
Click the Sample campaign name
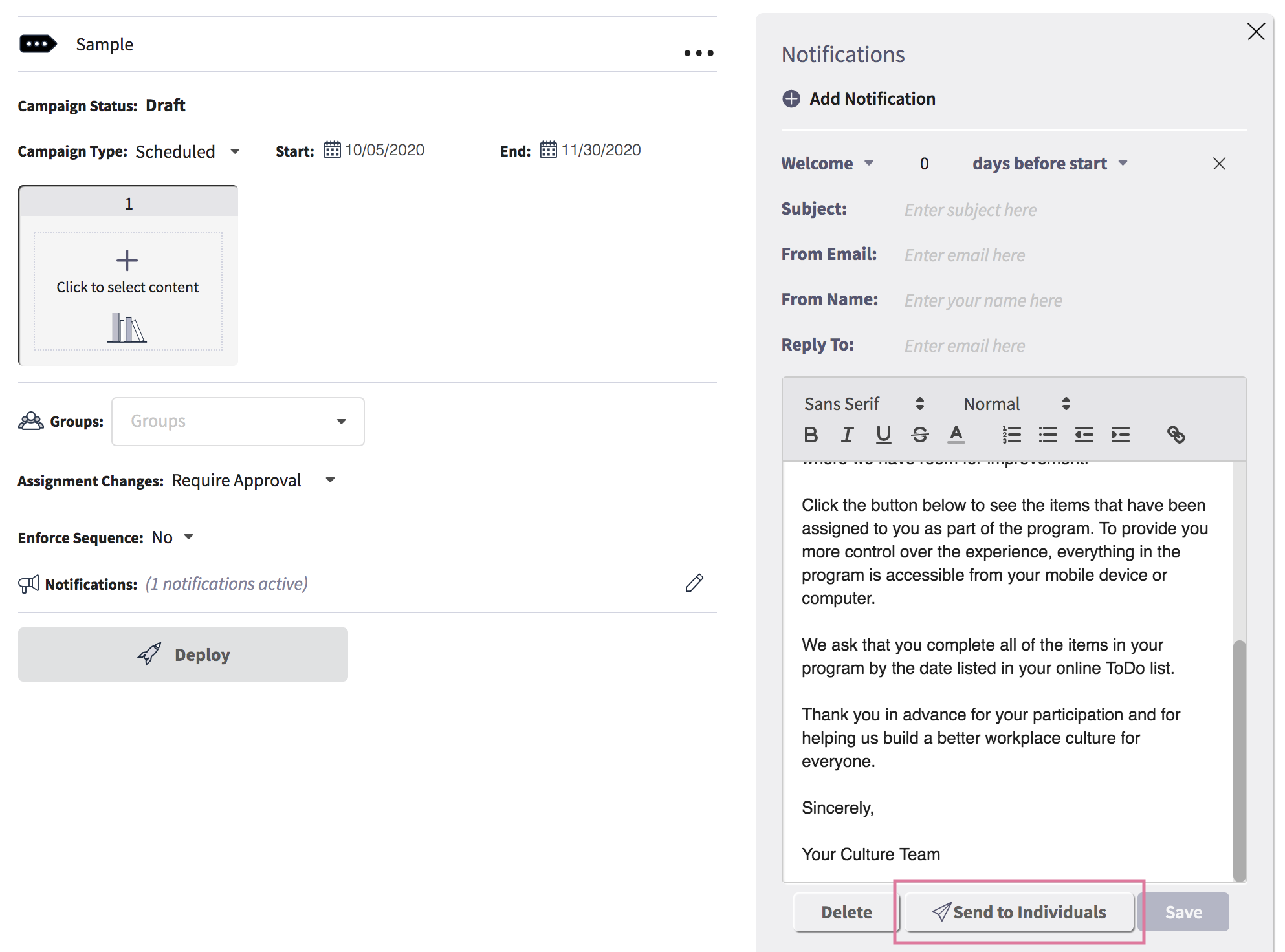pyautogui.click(x=104, y=45)
